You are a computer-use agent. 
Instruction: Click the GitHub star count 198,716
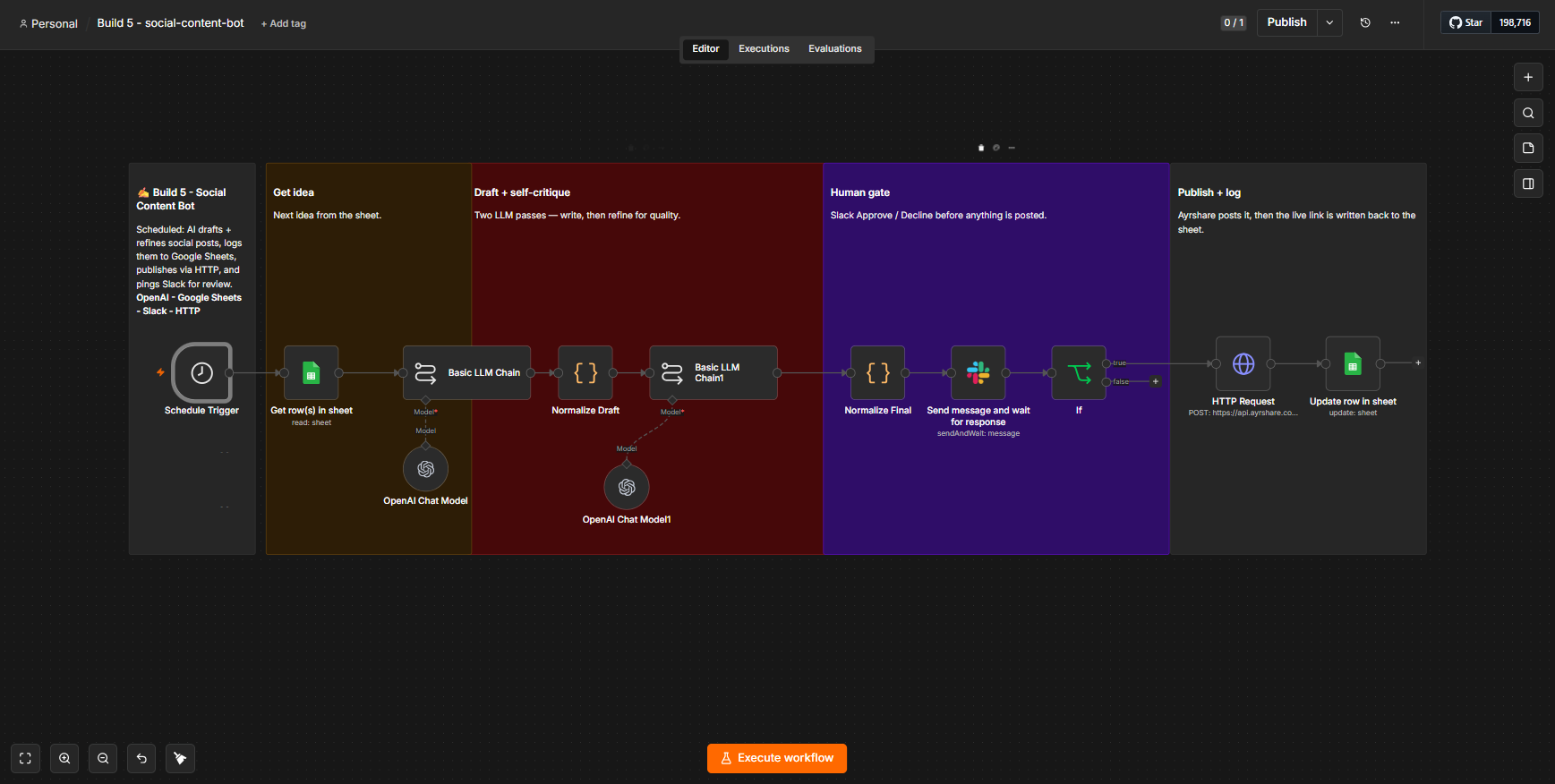click(1515, 22)
